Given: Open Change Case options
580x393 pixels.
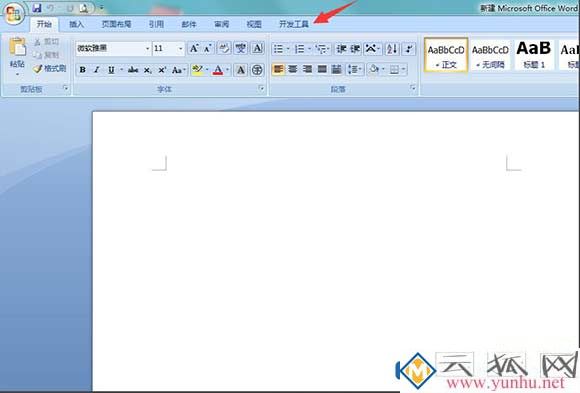Looking at the screenshot, I should [x=179, y=70].
